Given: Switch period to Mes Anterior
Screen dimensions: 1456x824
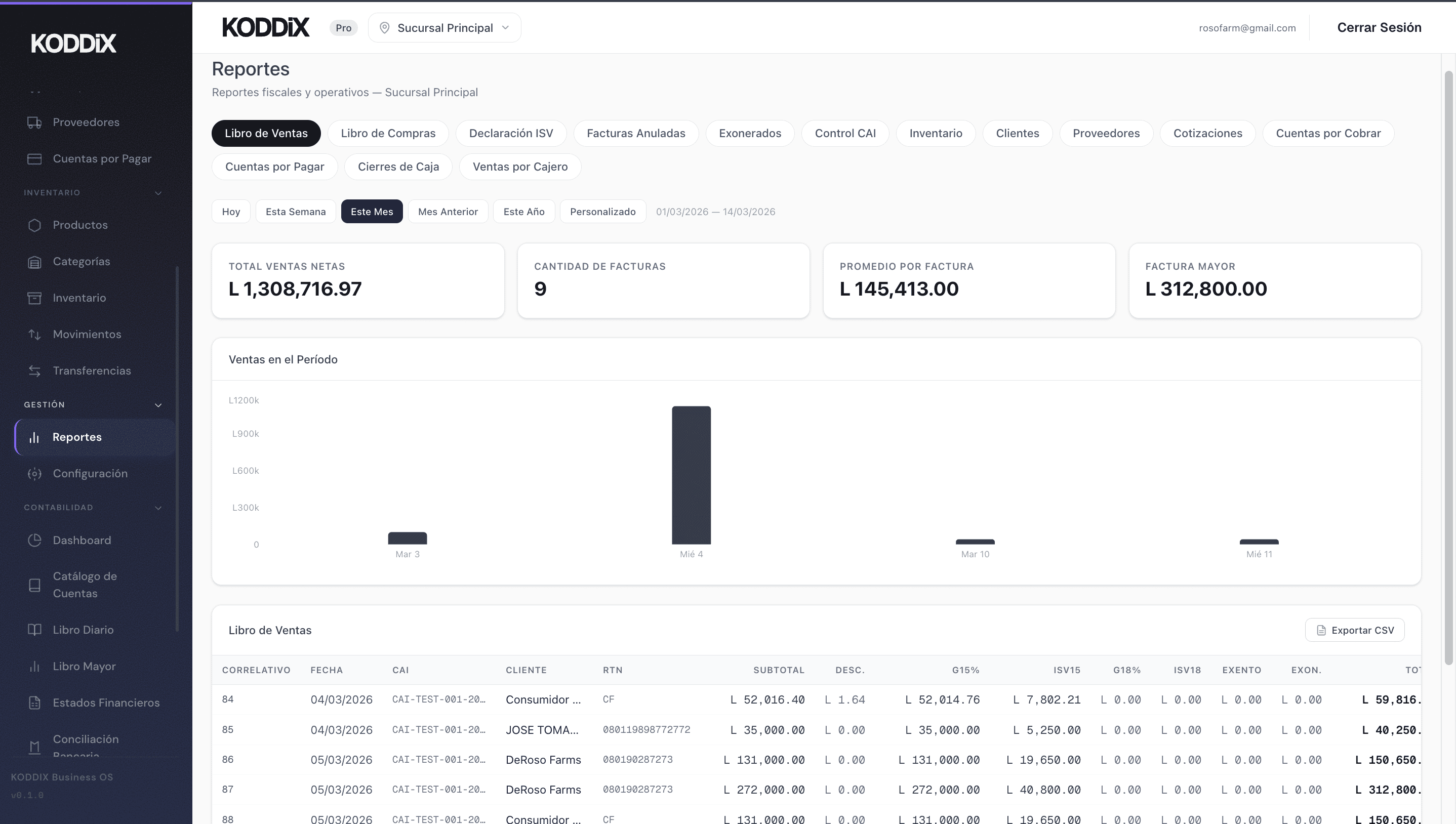Looking at the screenshot, I should (448, 212).
